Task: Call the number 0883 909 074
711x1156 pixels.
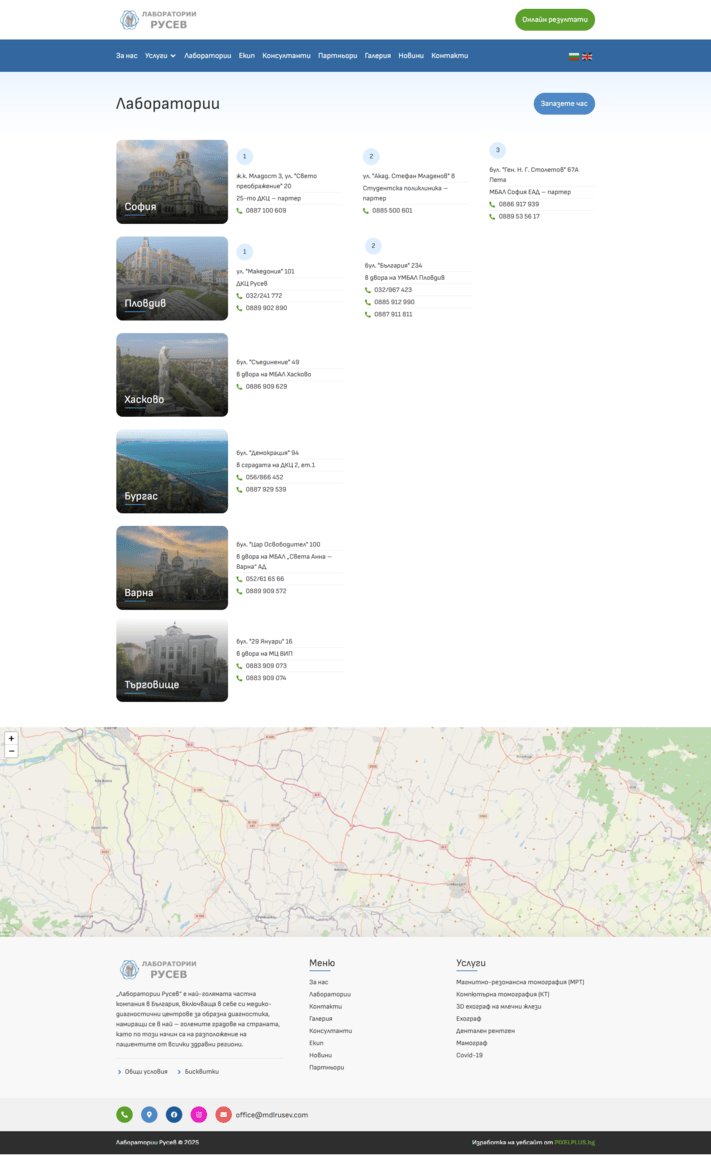Action: [266, 678]
